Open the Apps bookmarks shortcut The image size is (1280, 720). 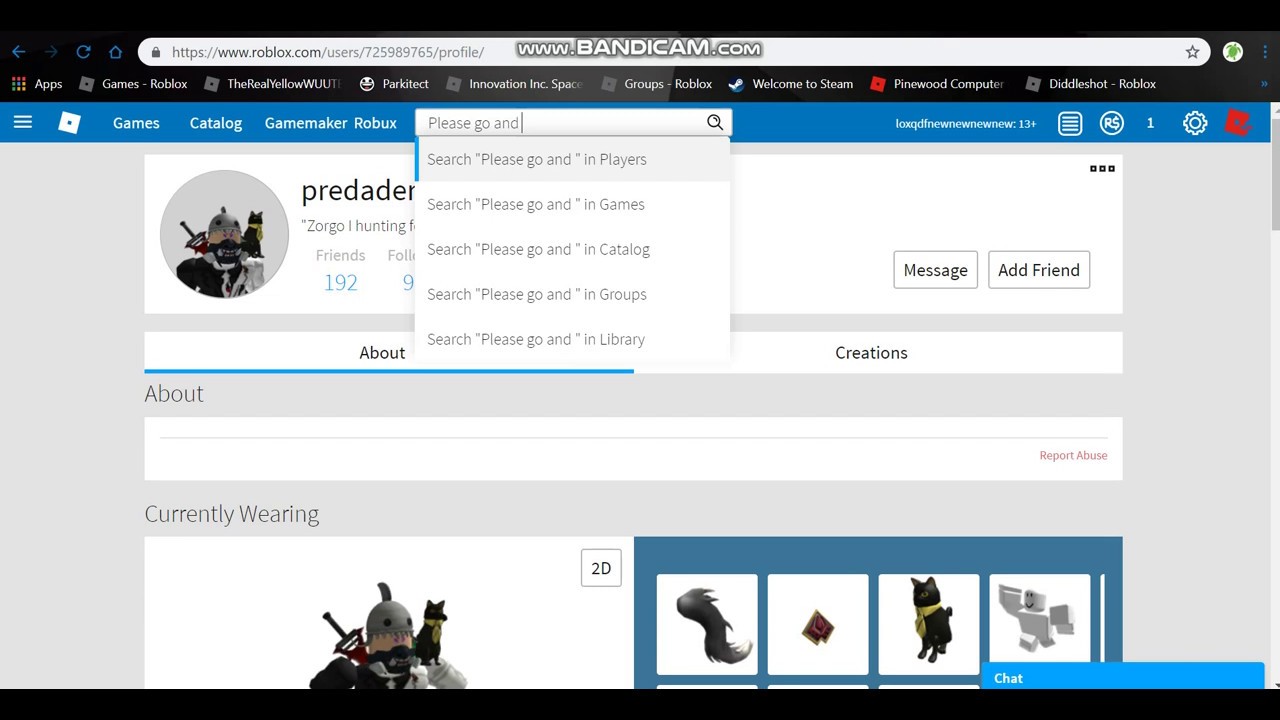[x=37, y=84]
